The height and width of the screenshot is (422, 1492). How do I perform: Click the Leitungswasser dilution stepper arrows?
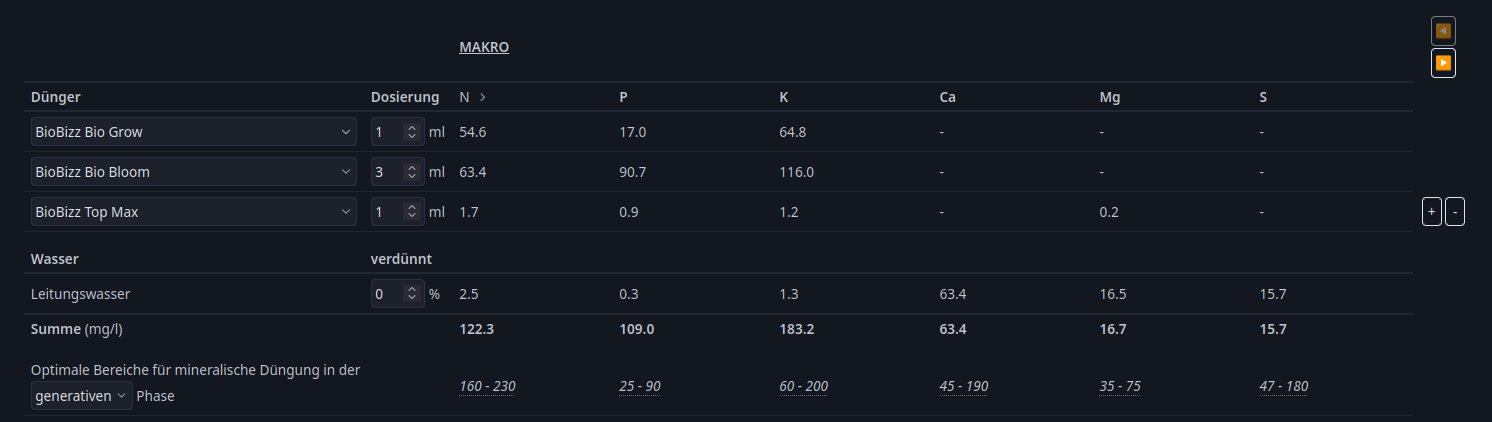pyautogui.click(x=411, y=294)
